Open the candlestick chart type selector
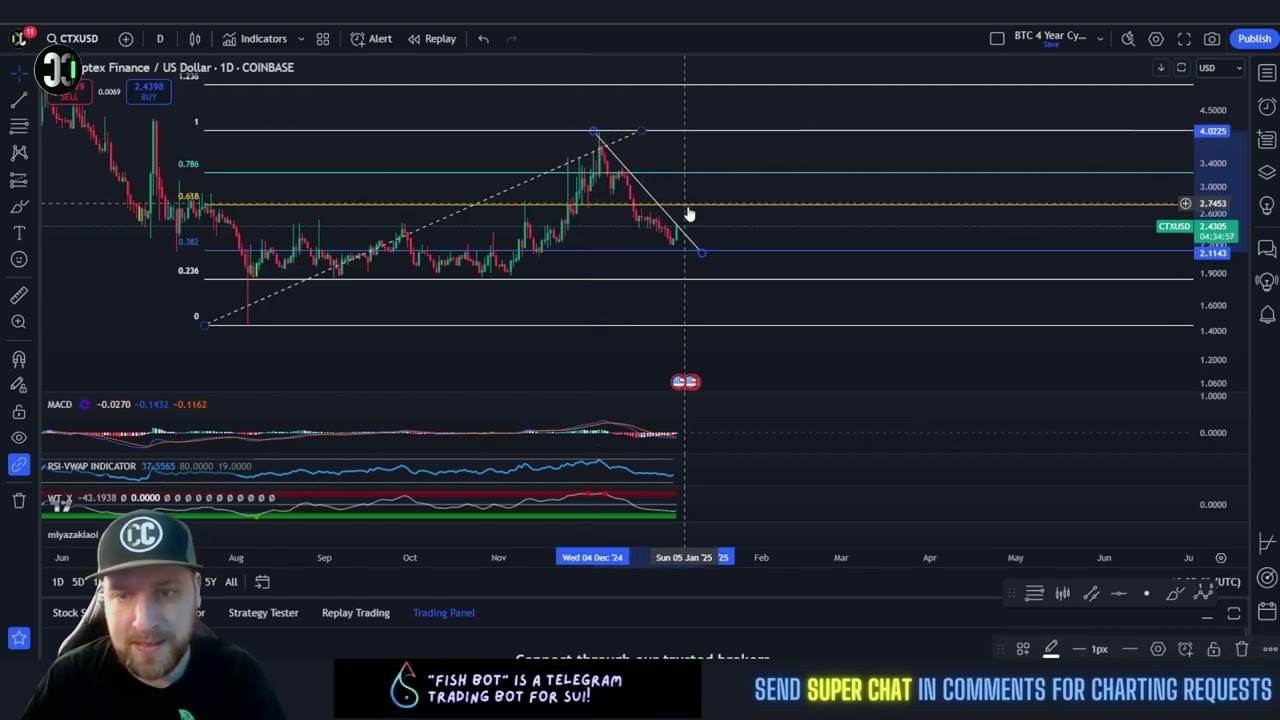The height and width of the screenshot is (720, 1280). pyautogui.click(x=195, y=39)
